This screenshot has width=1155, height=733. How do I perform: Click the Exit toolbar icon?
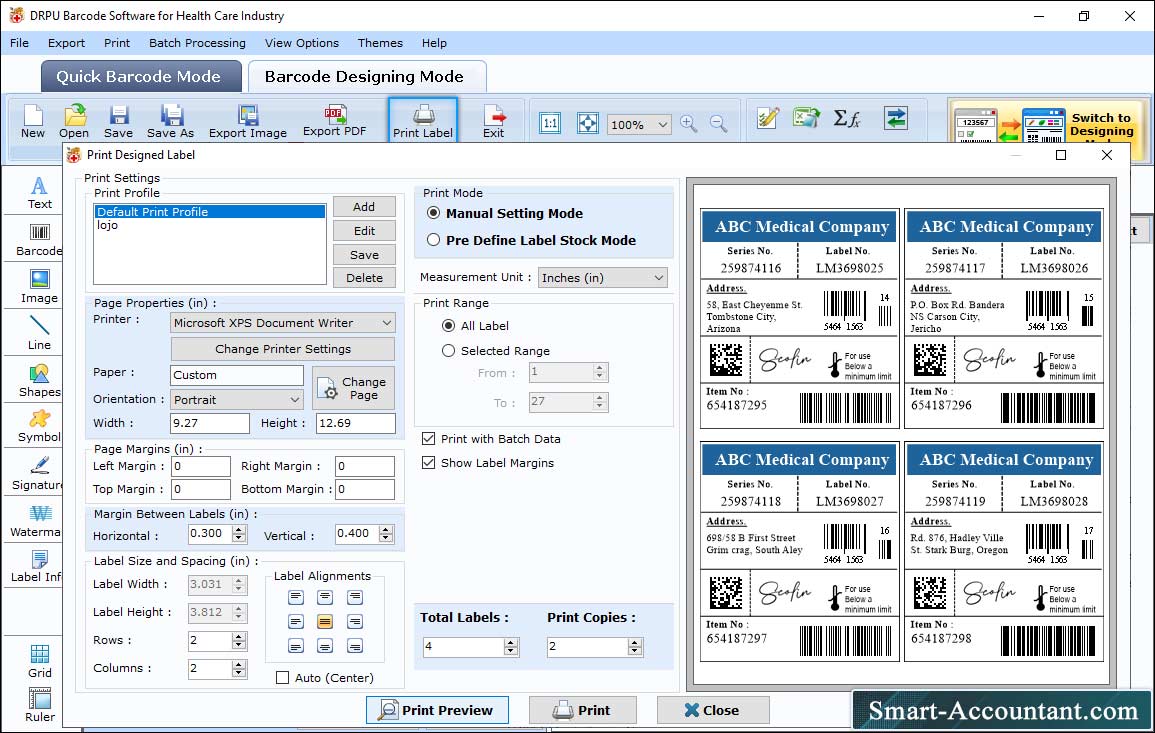[494, 121]
